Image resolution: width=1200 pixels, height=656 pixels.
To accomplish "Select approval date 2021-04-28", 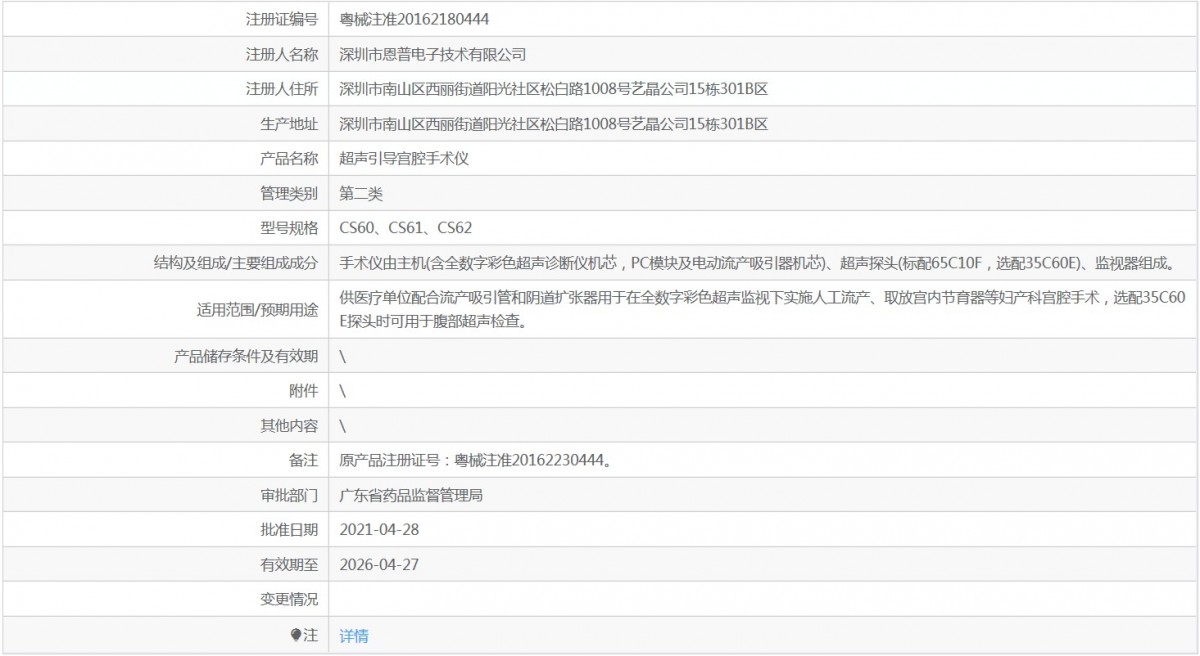I will pyautogui.click(x=379, y=531).
